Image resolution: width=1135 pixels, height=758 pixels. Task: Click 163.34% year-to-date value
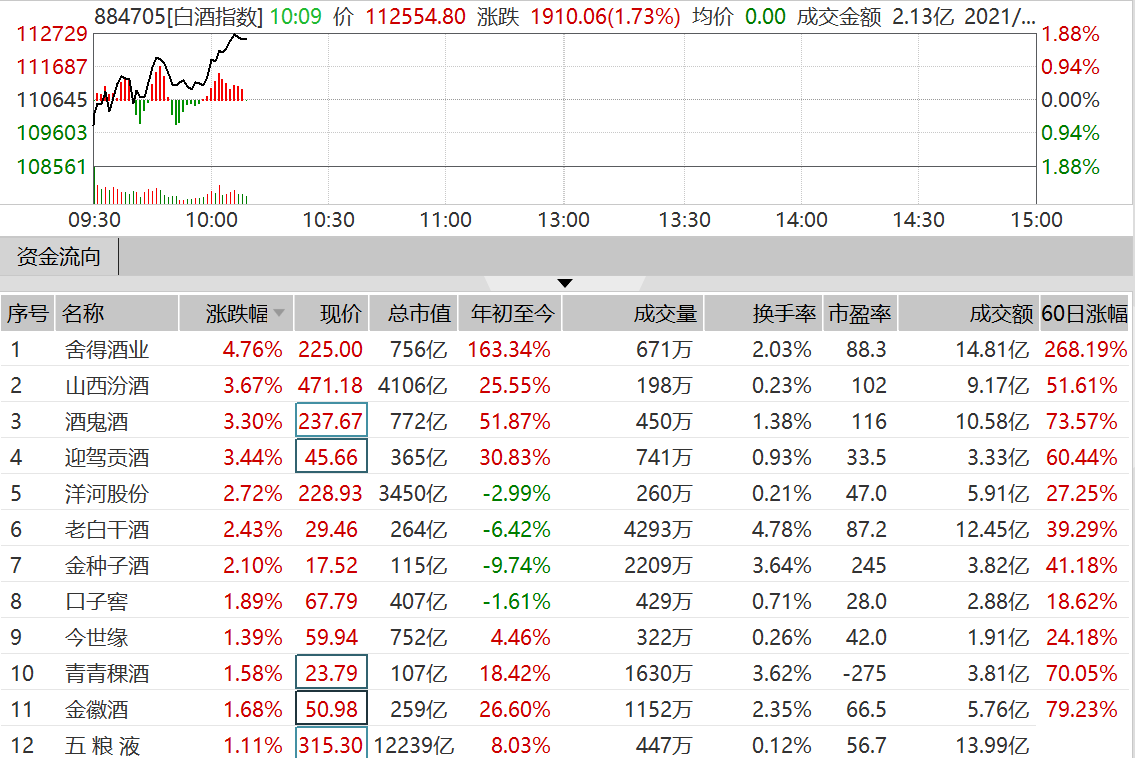click(509, 350)
